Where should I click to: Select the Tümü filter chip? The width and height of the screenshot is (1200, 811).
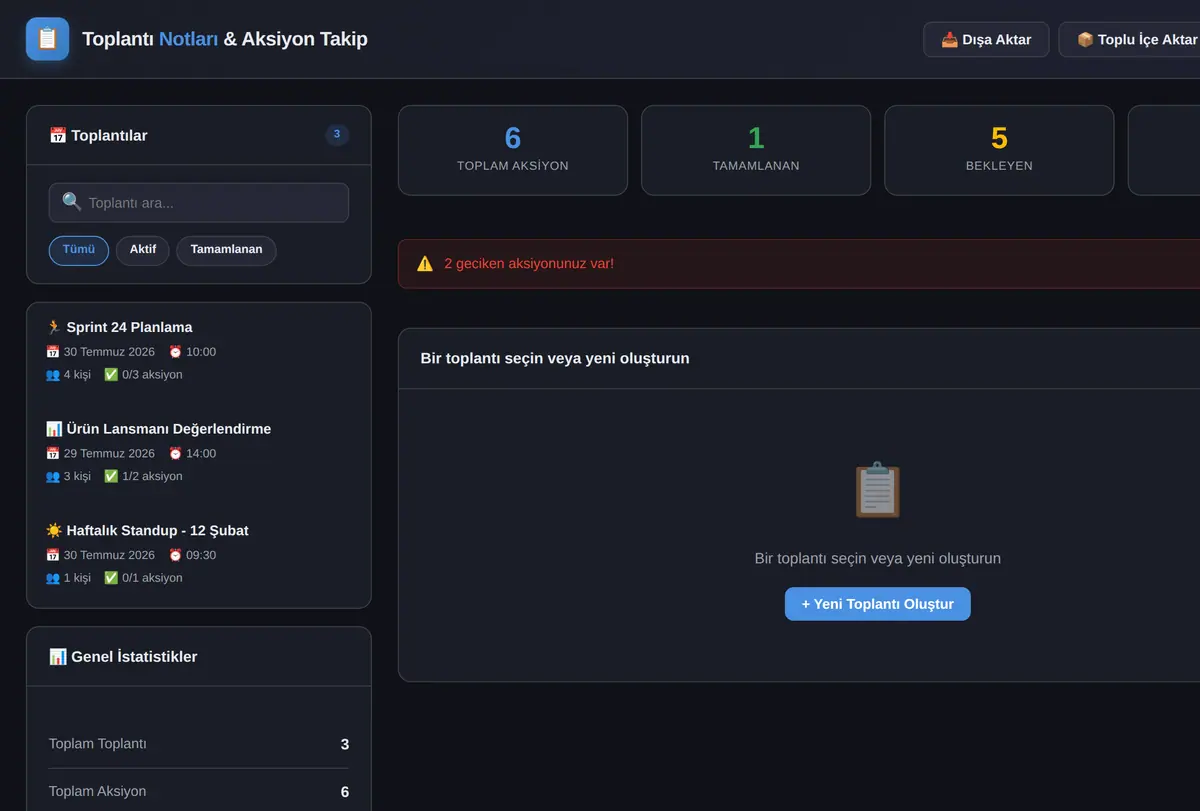click(78, 250)
